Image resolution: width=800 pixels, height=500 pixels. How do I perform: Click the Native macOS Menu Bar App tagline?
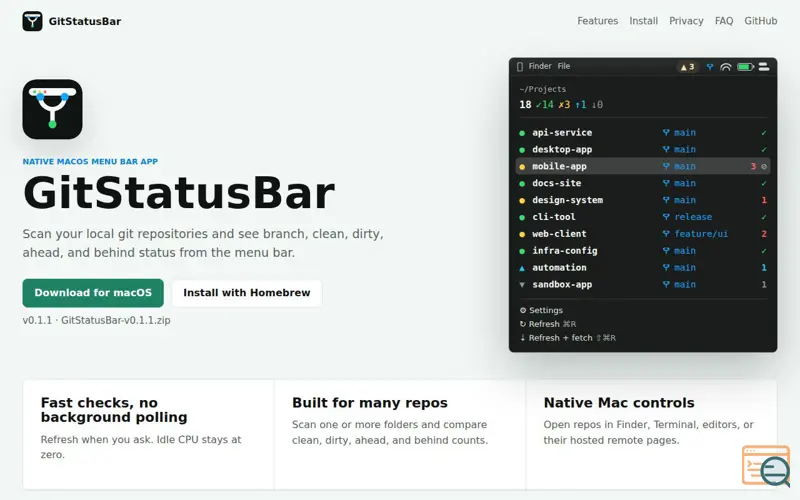[90, 162]
